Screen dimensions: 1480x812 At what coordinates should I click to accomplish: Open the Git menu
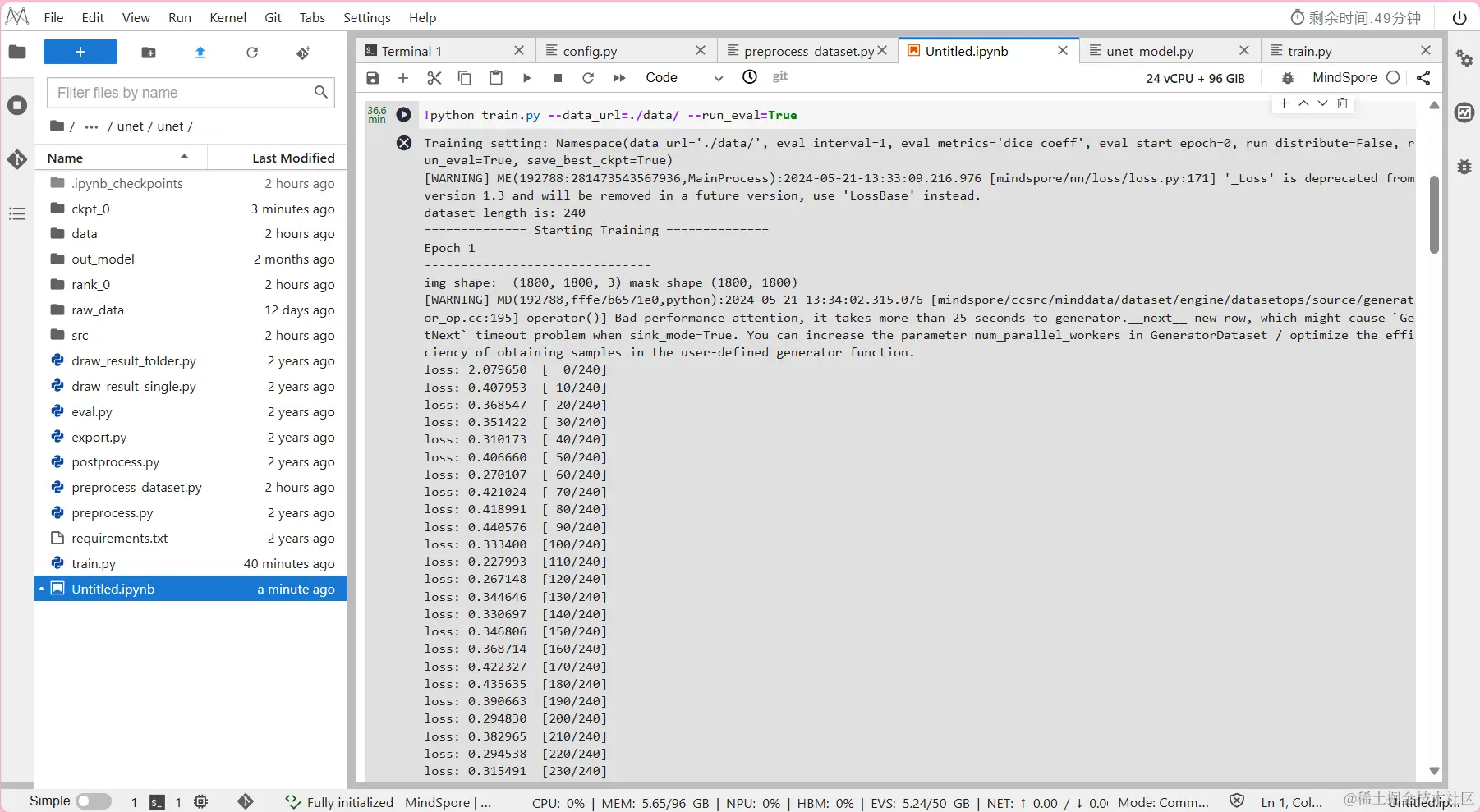click(273, 17)
